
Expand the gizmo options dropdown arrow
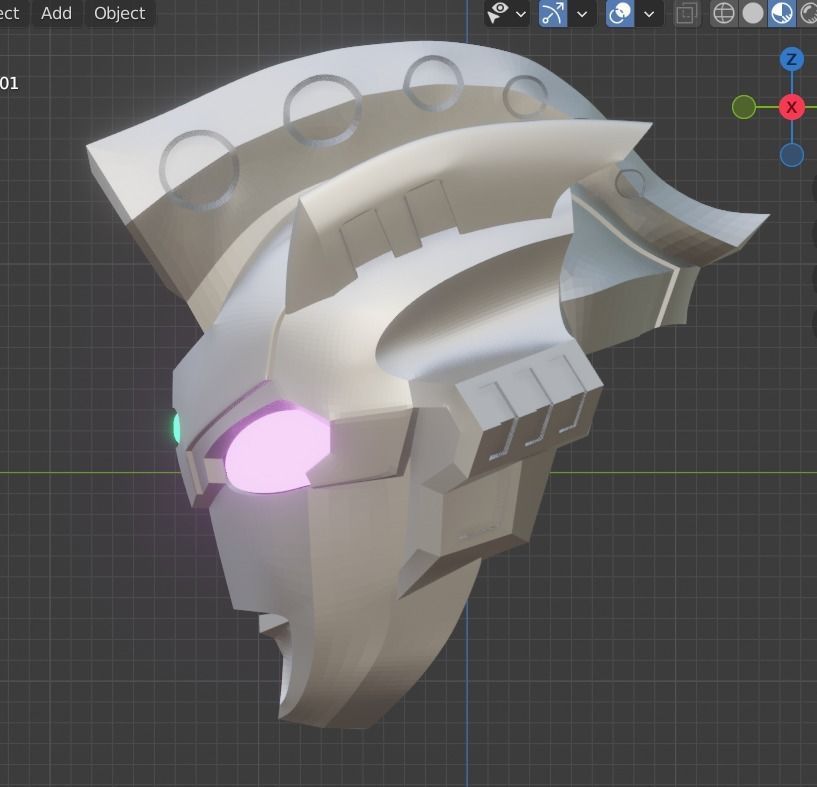click(582, 14)
